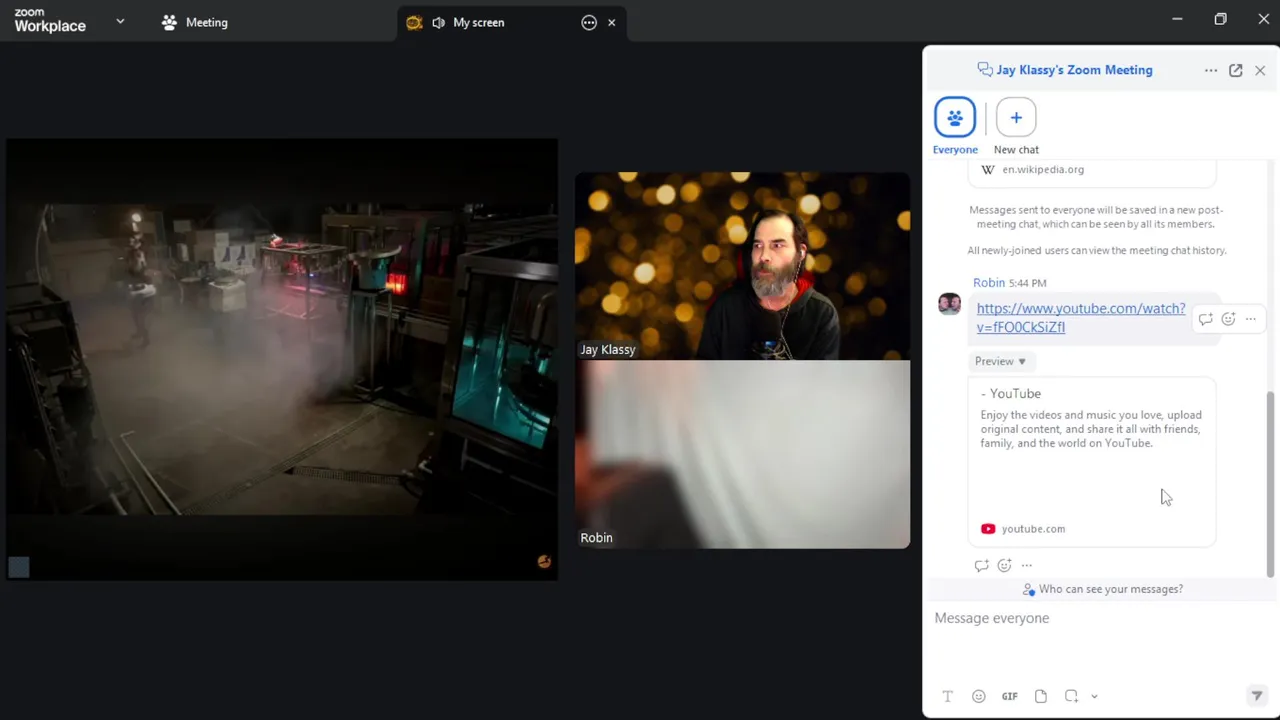Click Who can see your messages?
This screenshot has height=720, width=1280.
pyautogui.click(x=1102, y=589)
